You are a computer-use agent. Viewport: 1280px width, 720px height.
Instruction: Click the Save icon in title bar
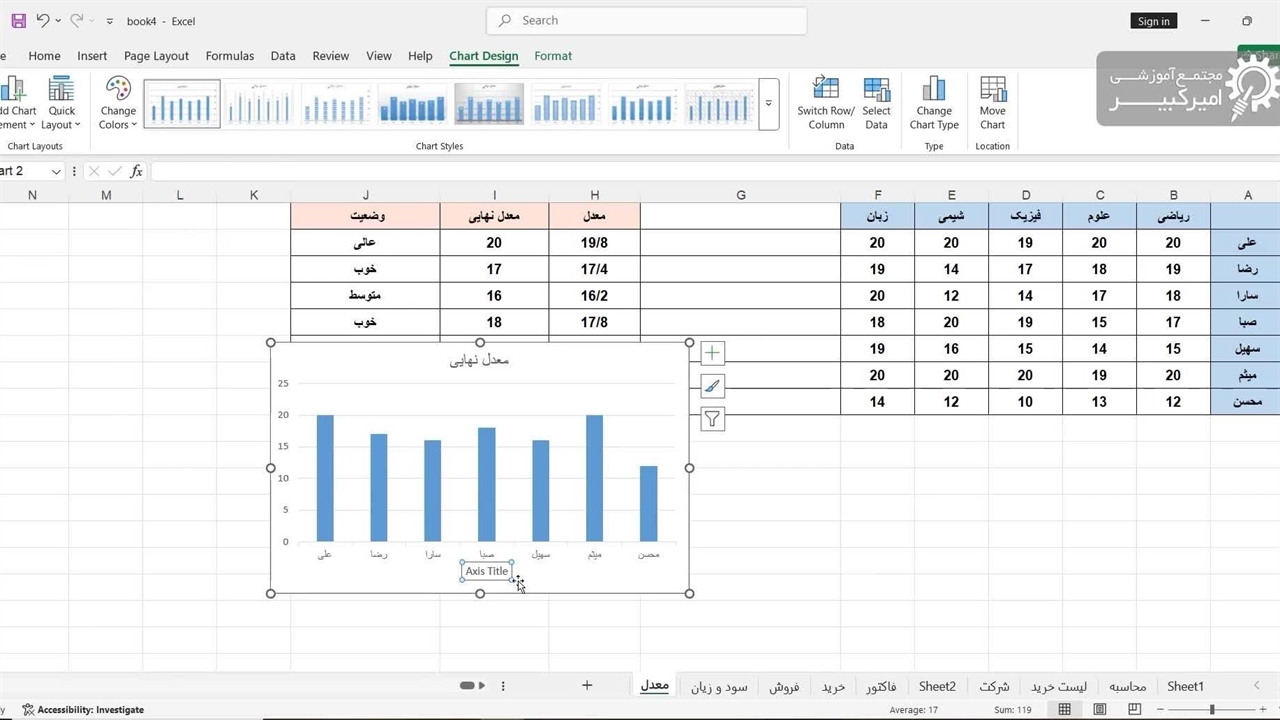(x=18, y=20)
